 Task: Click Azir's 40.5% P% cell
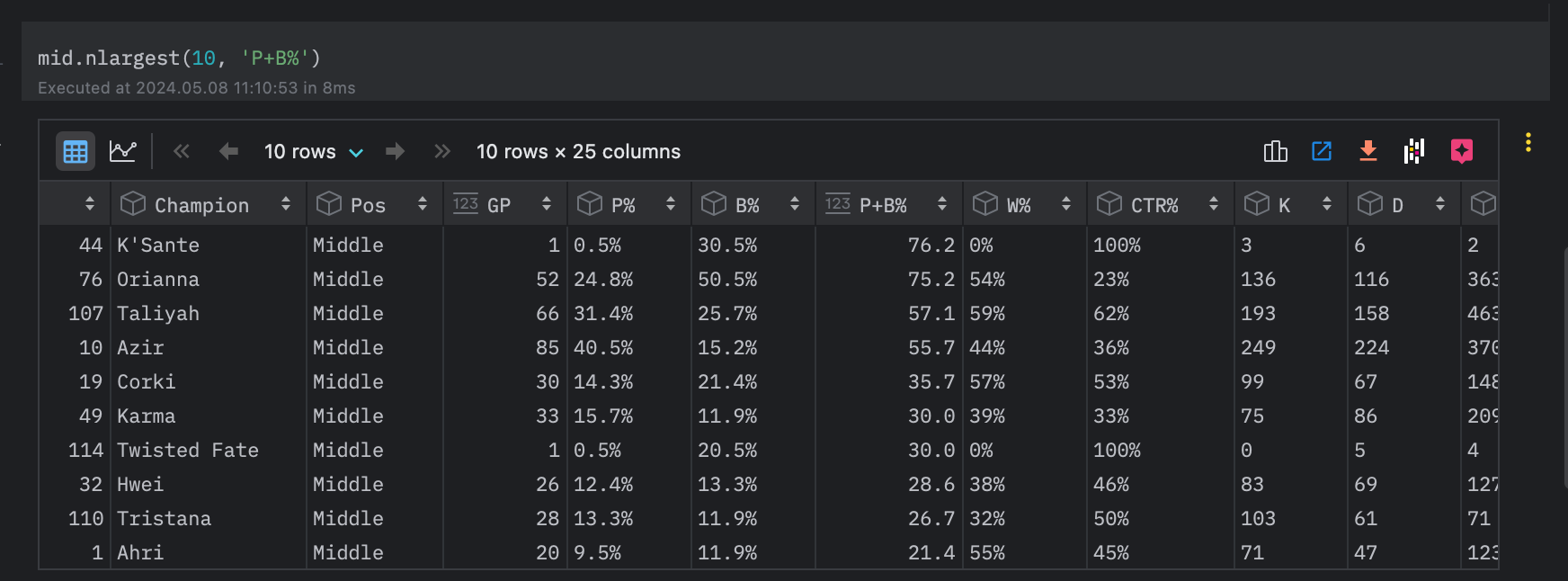[x=629, y=347]
